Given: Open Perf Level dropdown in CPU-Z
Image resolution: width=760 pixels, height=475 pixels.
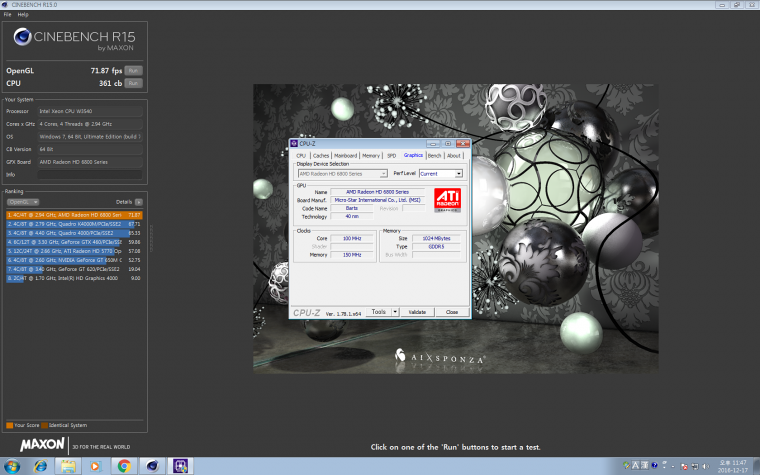Looking at the screenshot, I should [441, 174].
